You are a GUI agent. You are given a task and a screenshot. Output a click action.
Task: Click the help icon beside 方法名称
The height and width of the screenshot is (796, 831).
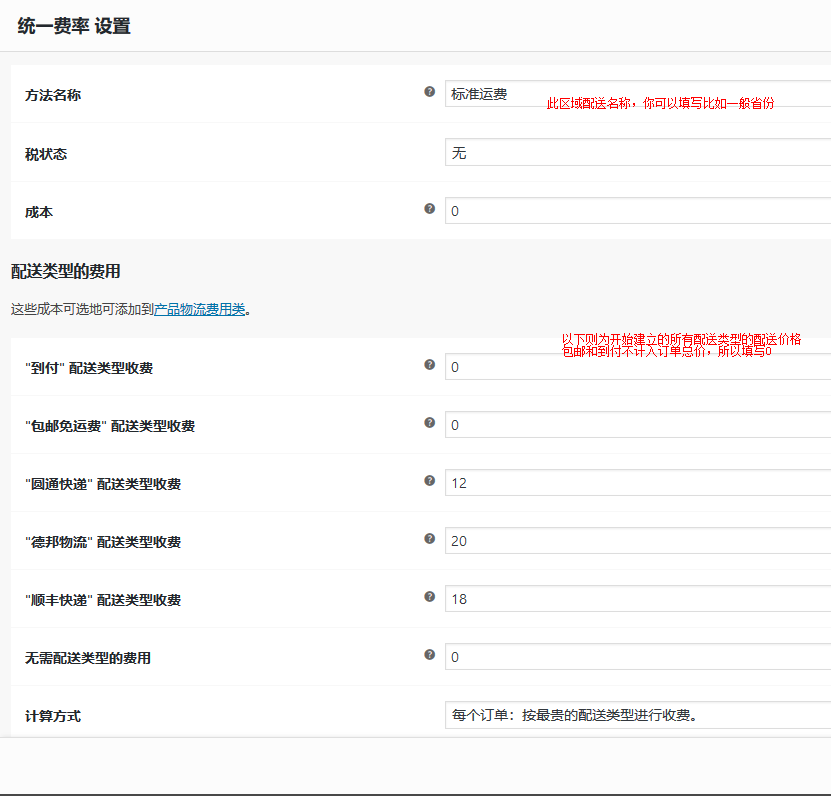pos(430,91)
